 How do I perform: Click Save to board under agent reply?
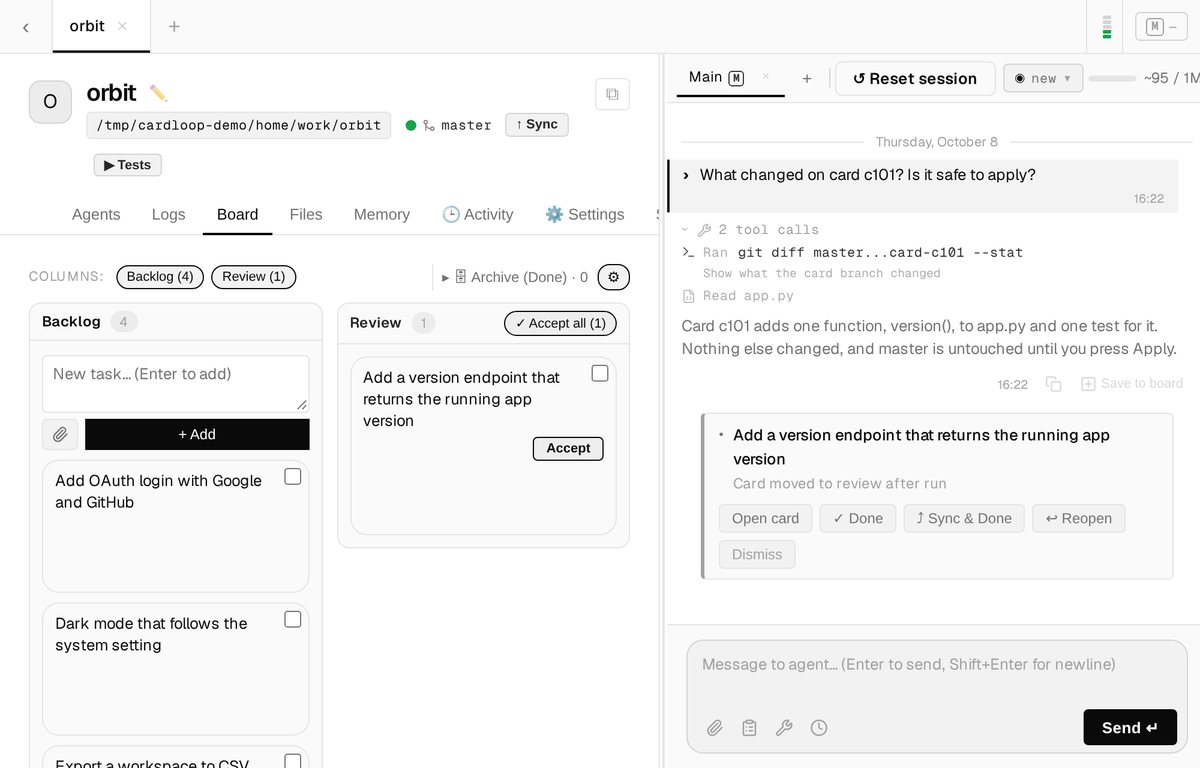click(1132, 383)
